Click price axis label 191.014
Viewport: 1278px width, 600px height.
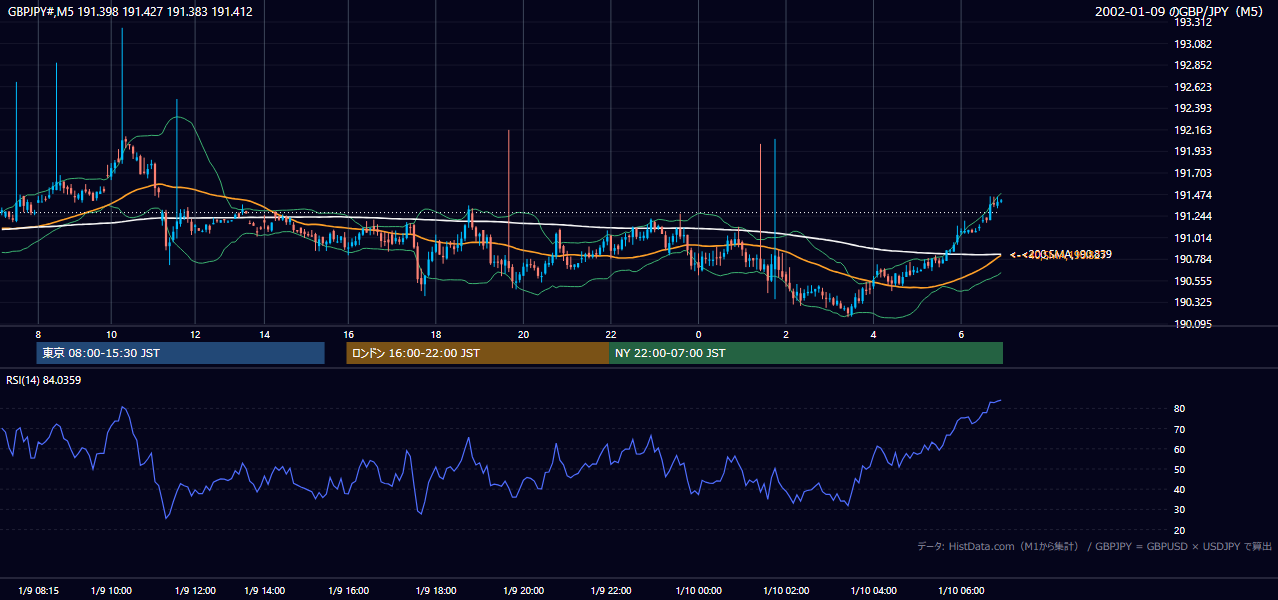1193,238
